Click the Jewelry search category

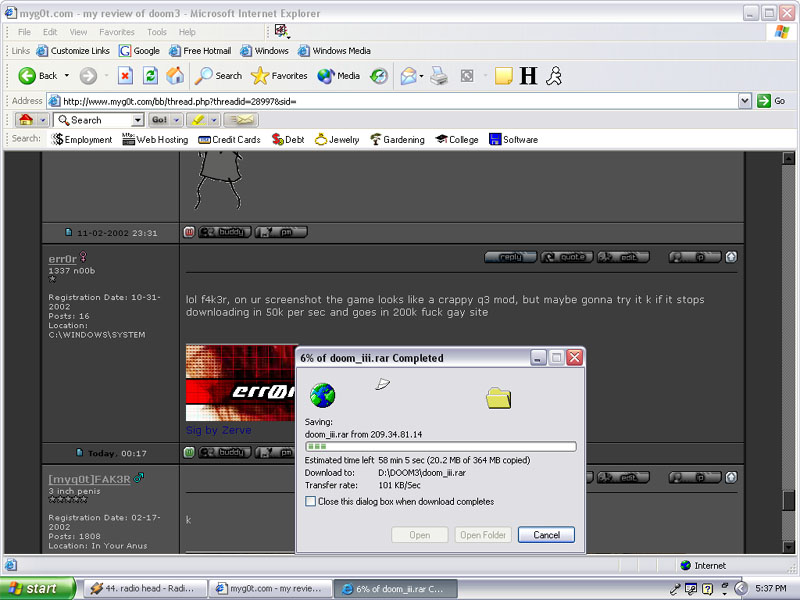tap(337, 139)
